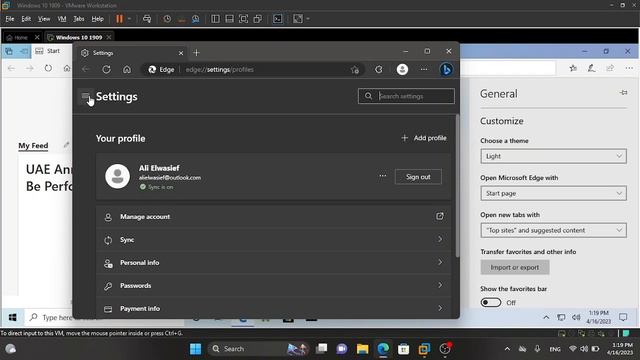Expand the Payment info row chevron
640x360 pixels.
click(440, 308)
